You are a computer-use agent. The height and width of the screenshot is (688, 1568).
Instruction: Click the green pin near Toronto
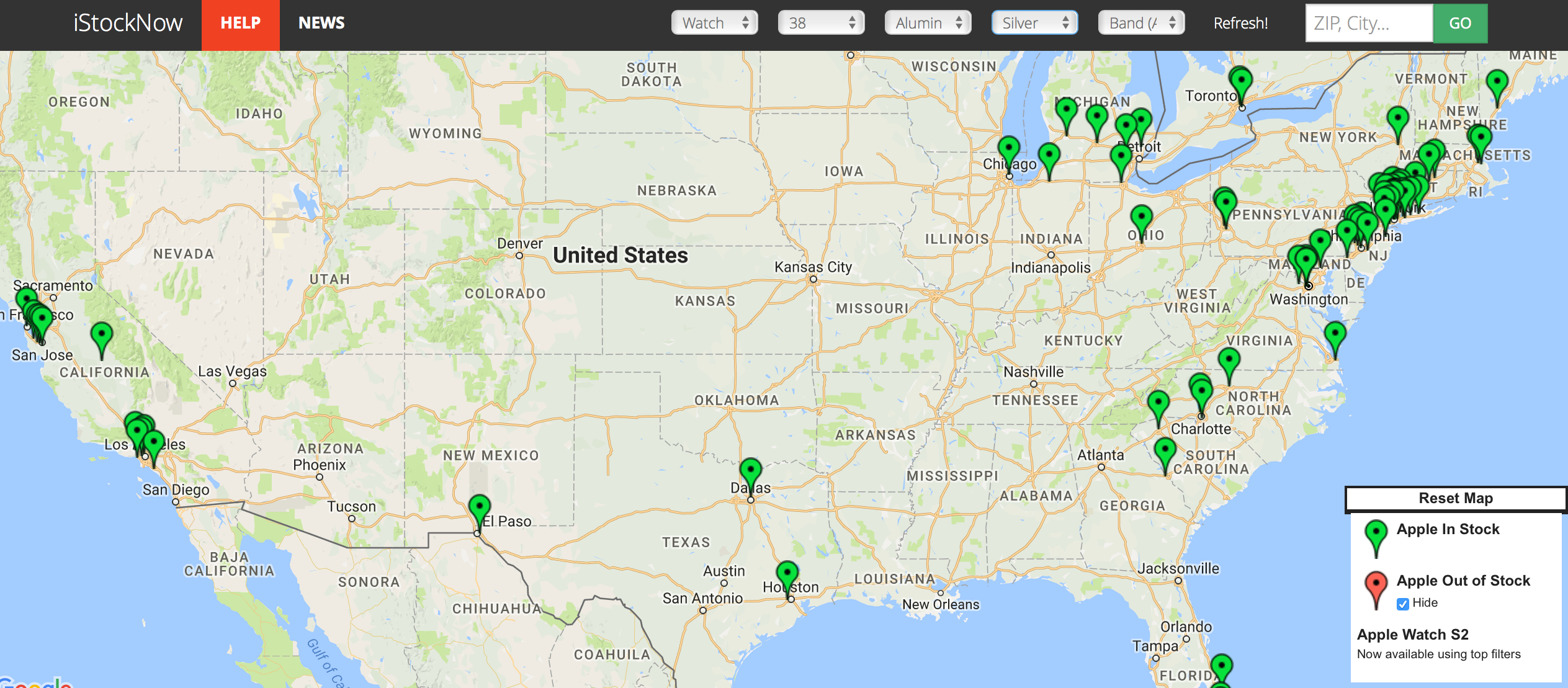[1240, 81]
